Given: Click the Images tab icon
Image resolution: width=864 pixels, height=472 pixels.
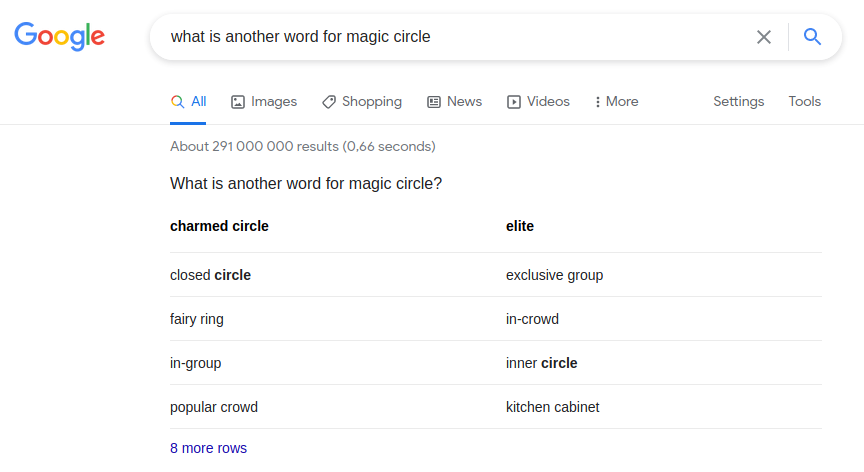Looking at the screenshot, I should [x=237, y=102].
